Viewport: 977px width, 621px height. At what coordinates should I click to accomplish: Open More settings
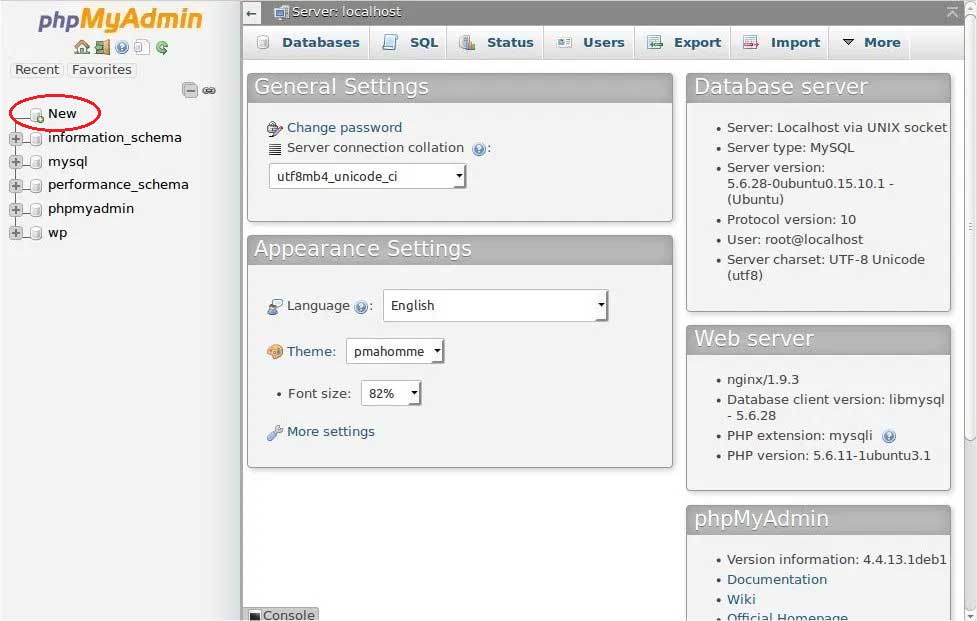click(x=334, y=431)
